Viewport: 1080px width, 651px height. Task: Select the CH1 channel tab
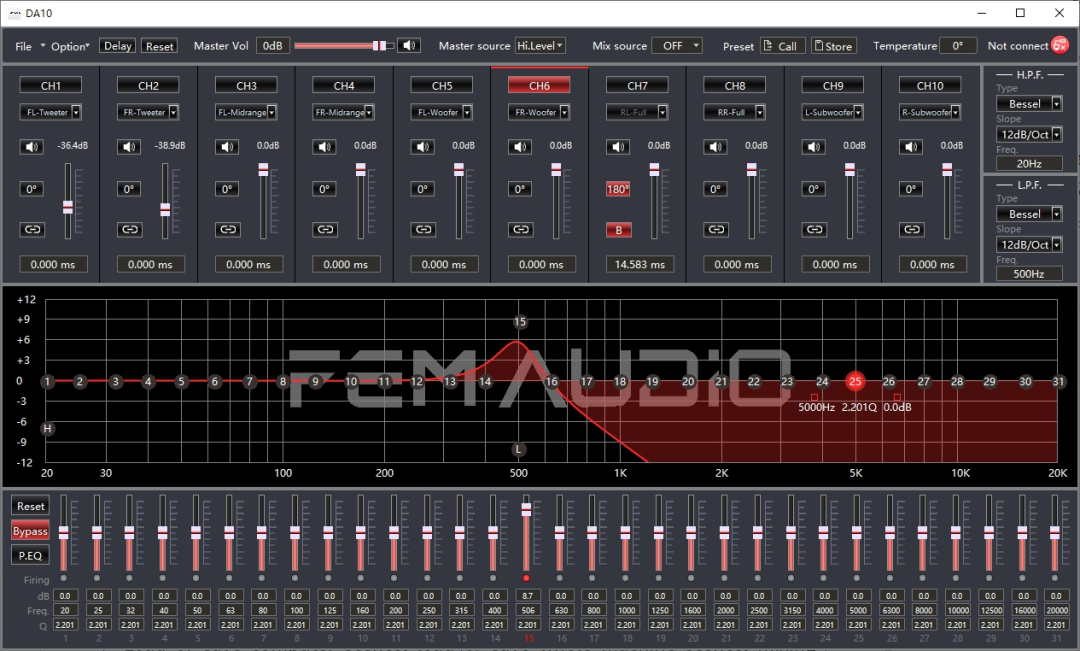[x=51, y=85]
